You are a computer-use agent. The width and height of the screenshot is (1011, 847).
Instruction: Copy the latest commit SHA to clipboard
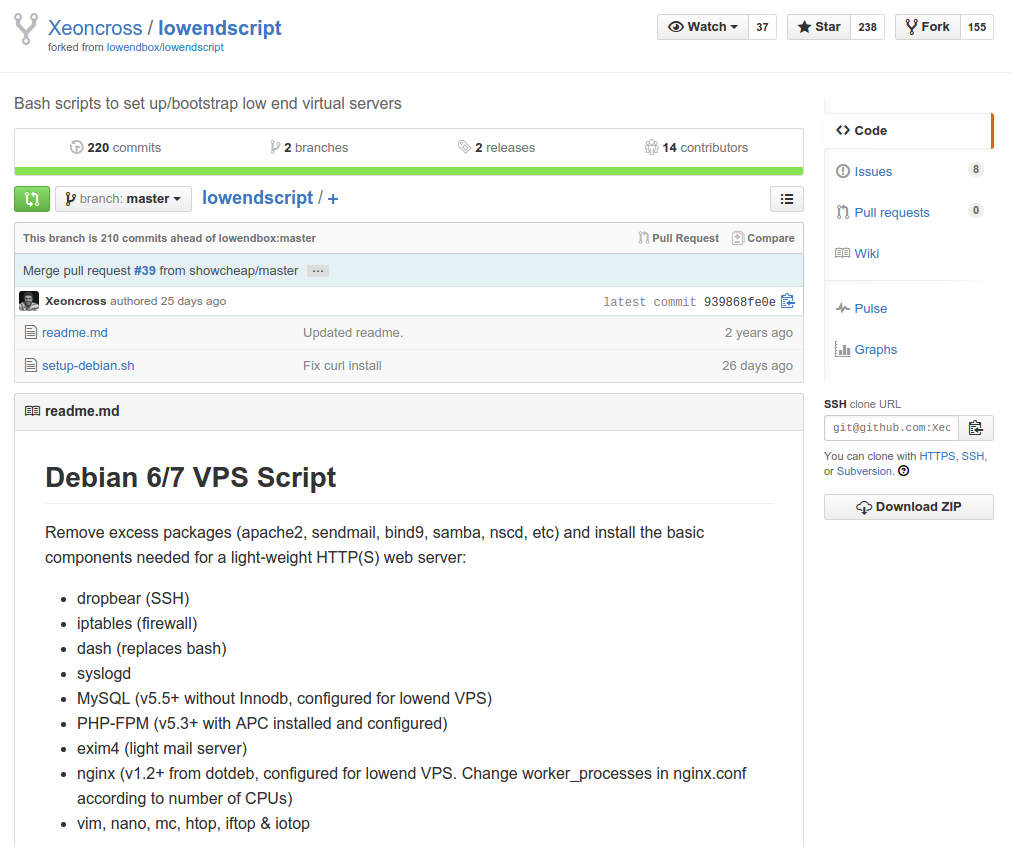(x=787, y=301)
